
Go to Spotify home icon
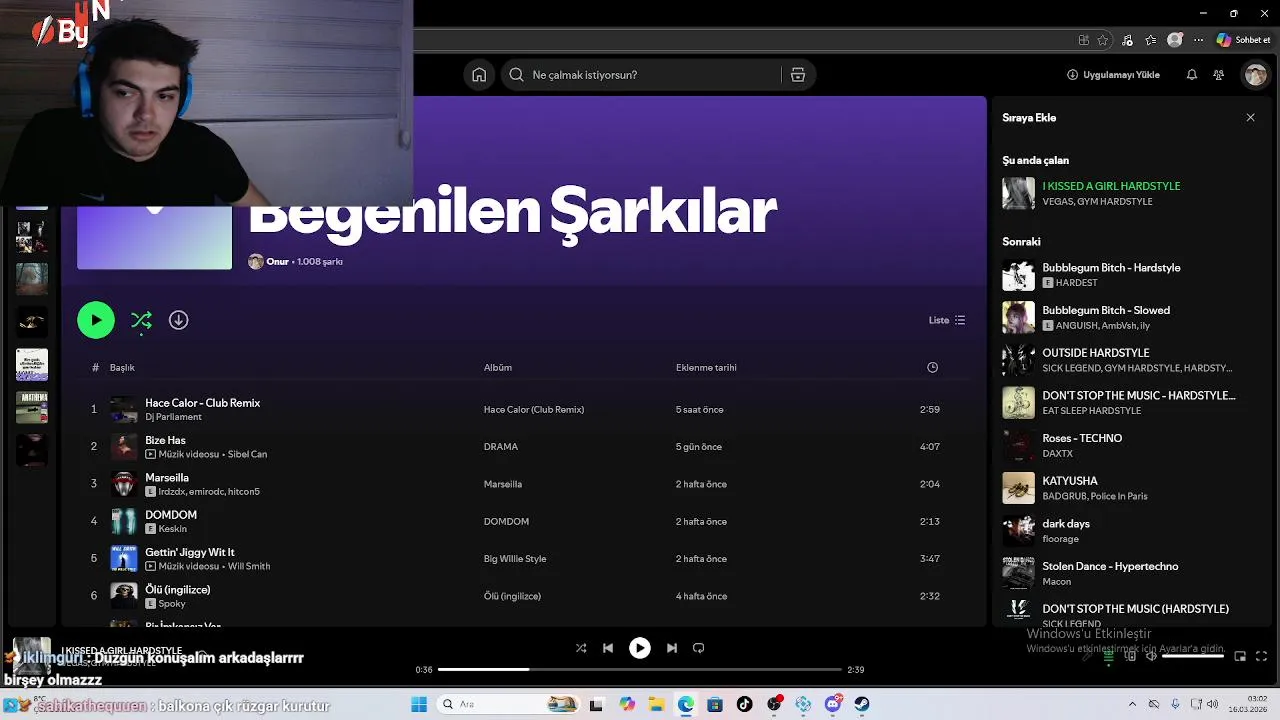point(479,75)
